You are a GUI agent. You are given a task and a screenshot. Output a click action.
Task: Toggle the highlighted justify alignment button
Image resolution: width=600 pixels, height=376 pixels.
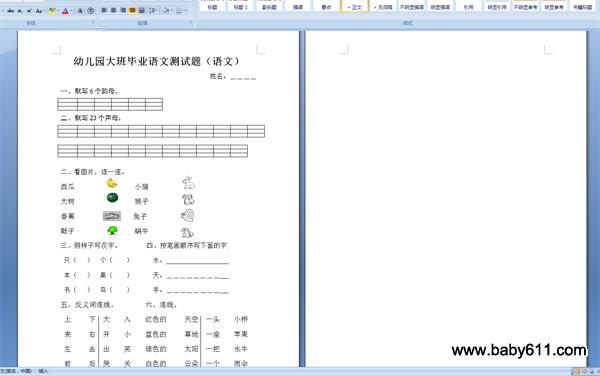coord(132,11)
